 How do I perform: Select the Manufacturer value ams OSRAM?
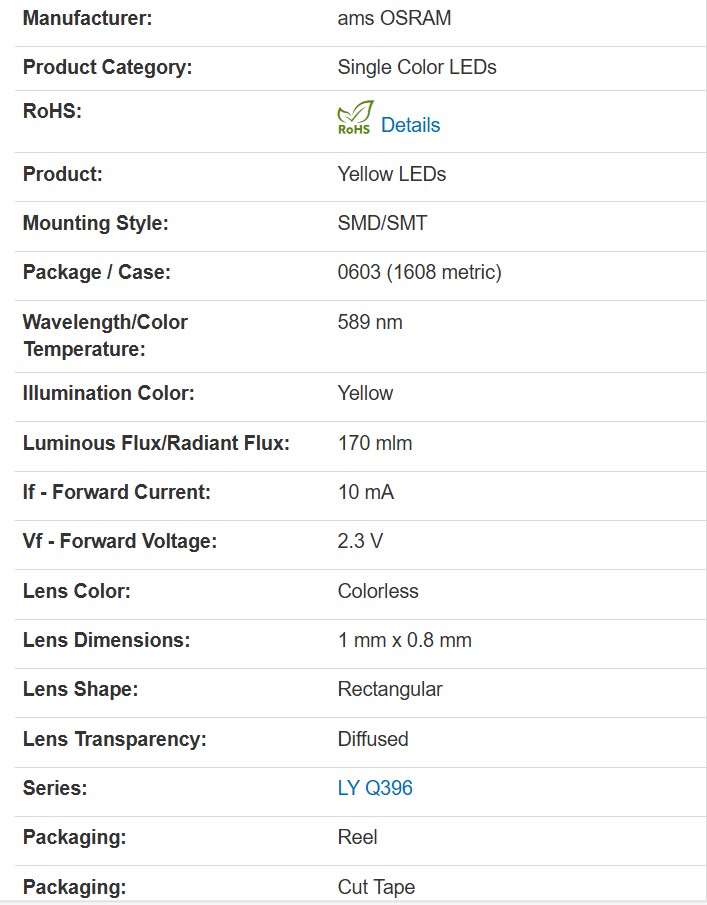(394, 18)
